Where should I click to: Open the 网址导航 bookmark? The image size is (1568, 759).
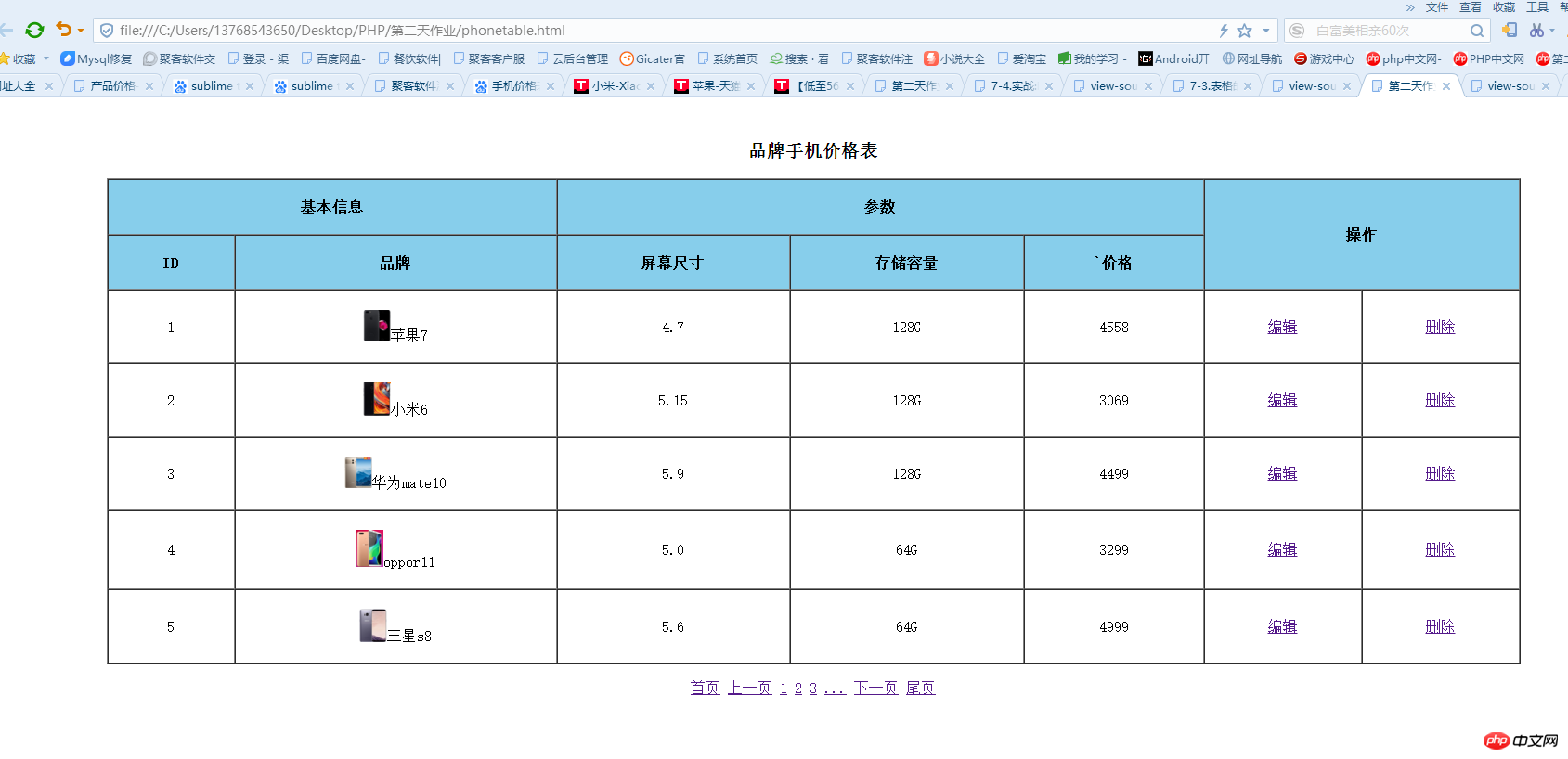[x=1252, y=58]
